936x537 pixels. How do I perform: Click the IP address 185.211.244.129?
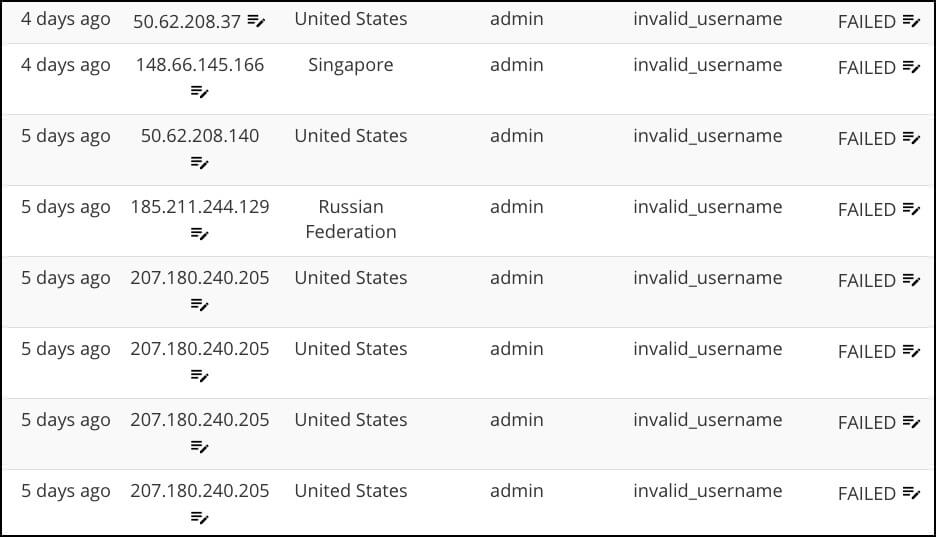pyautogui.click(x=200, y=207)
